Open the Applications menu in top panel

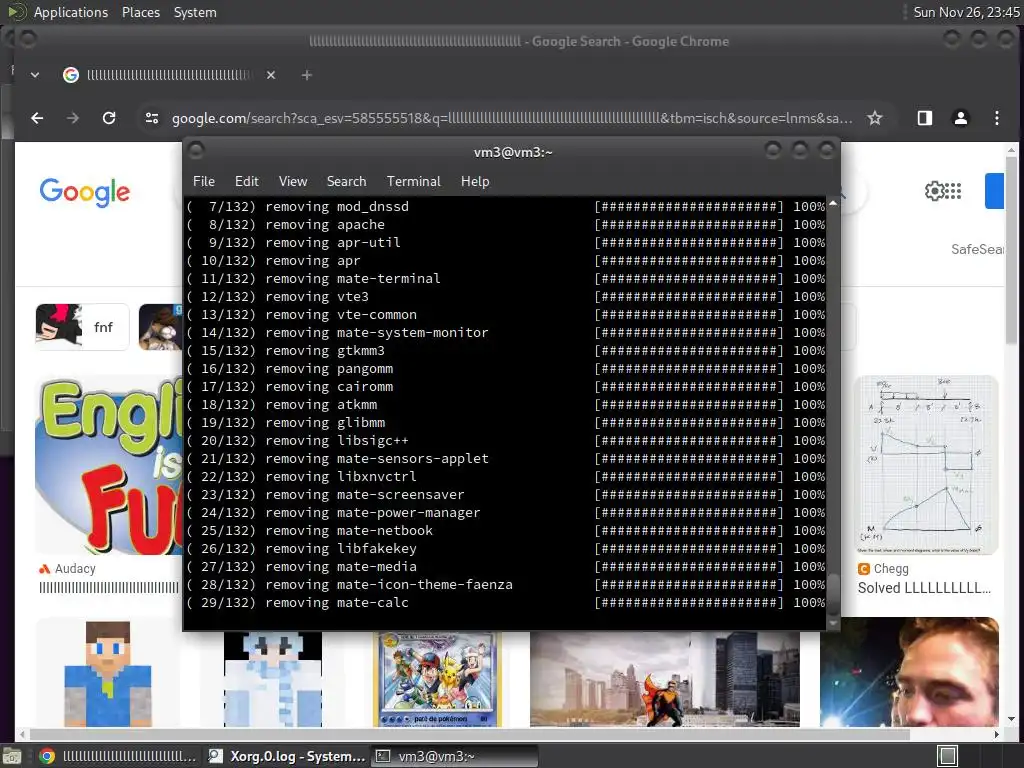71,12
